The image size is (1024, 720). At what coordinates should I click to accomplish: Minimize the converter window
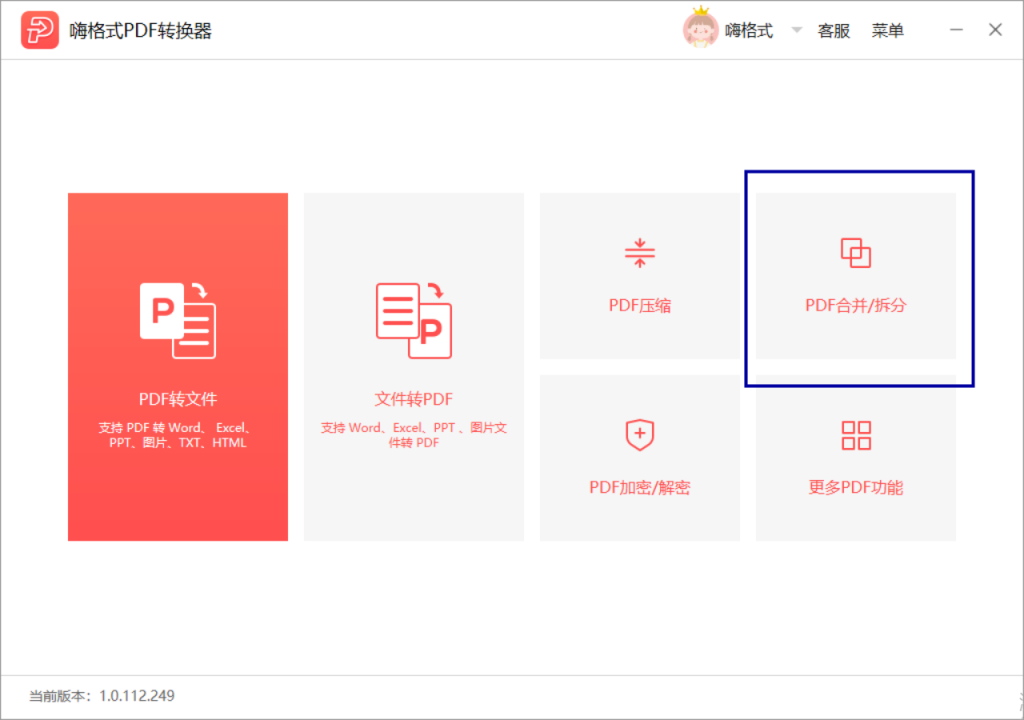(956, 30)
